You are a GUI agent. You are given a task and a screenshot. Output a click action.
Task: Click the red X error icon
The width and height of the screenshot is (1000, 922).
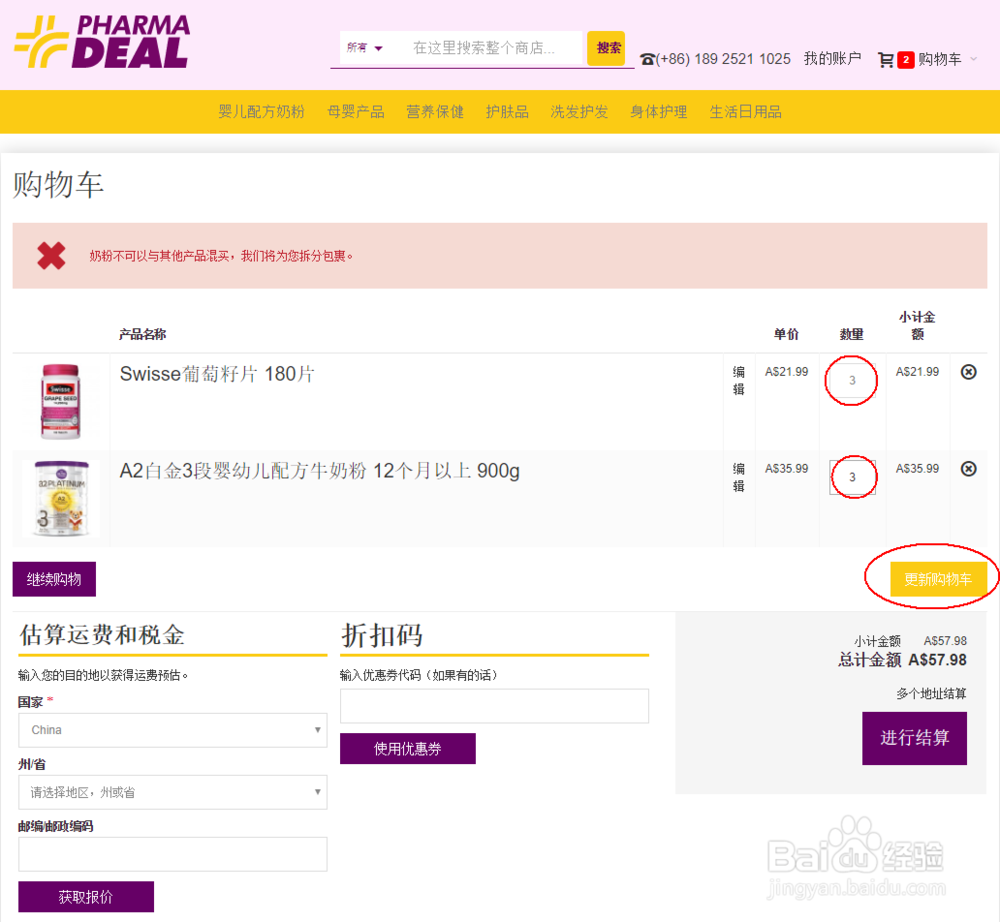coord(51,256)
